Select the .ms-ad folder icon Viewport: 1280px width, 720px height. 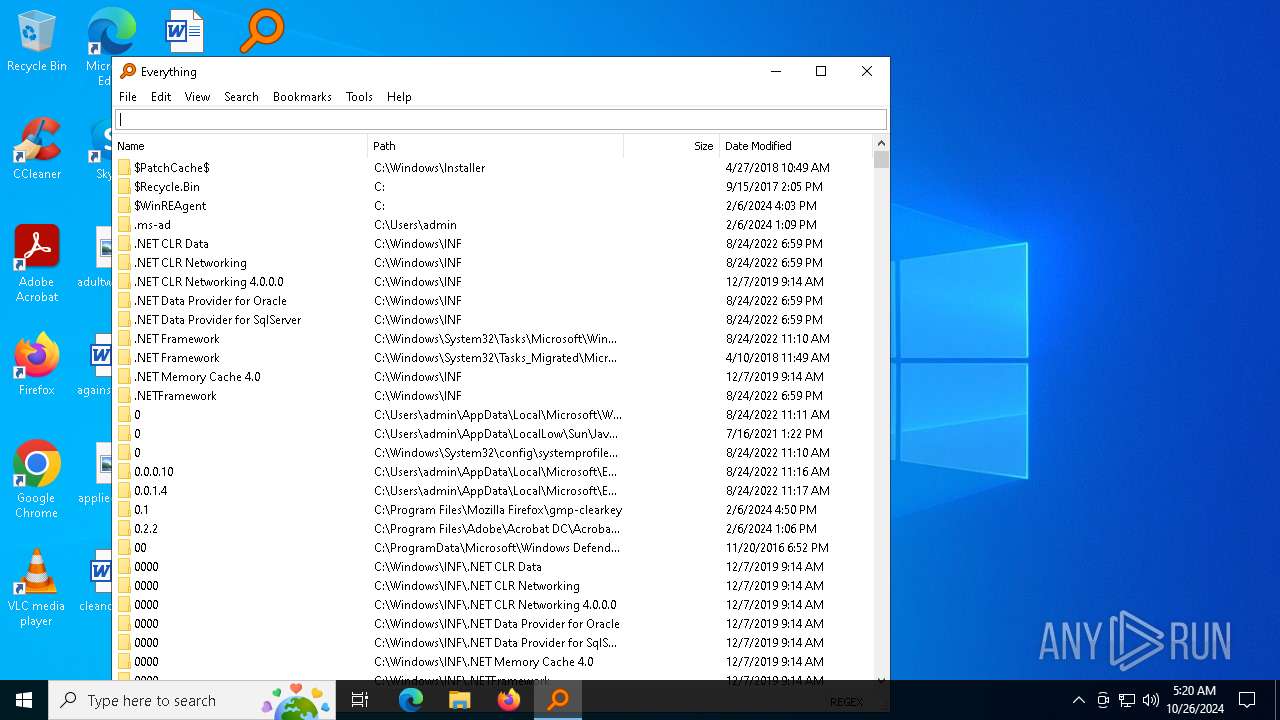click(x=124, y=224)
